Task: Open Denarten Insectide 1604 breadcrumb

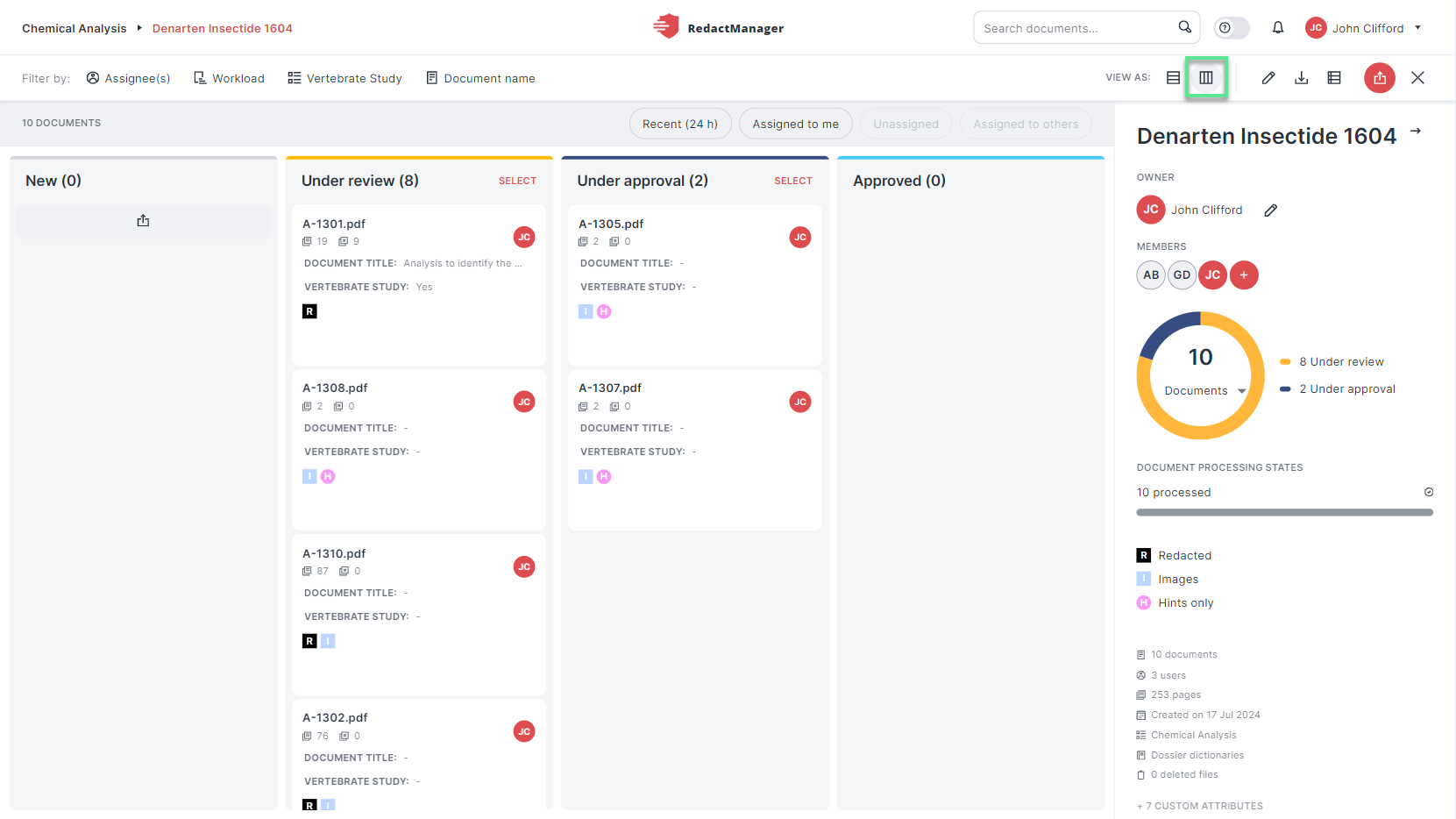Action: tap(223, 28)
